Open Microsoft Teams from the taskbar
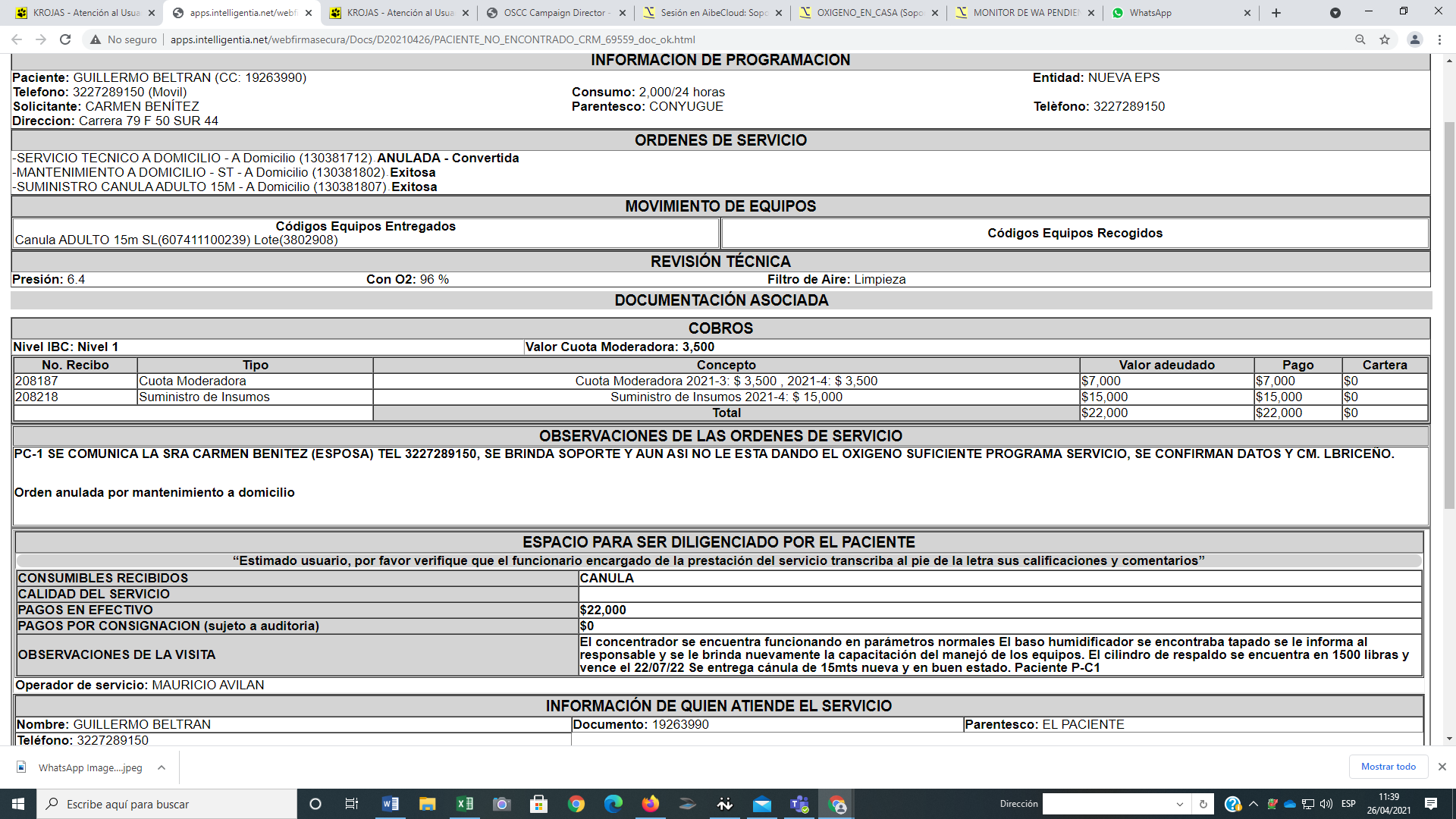 click(x=799, y=804)
